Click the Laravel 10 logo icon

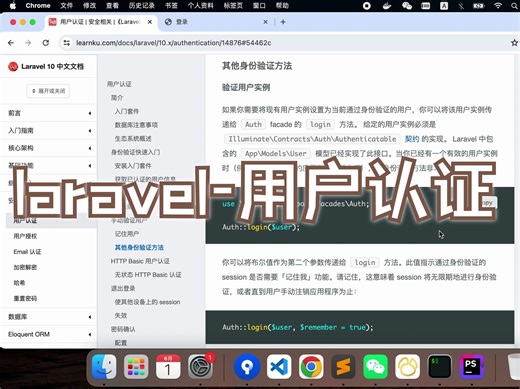pyautogui.click(x=13, y=67)
